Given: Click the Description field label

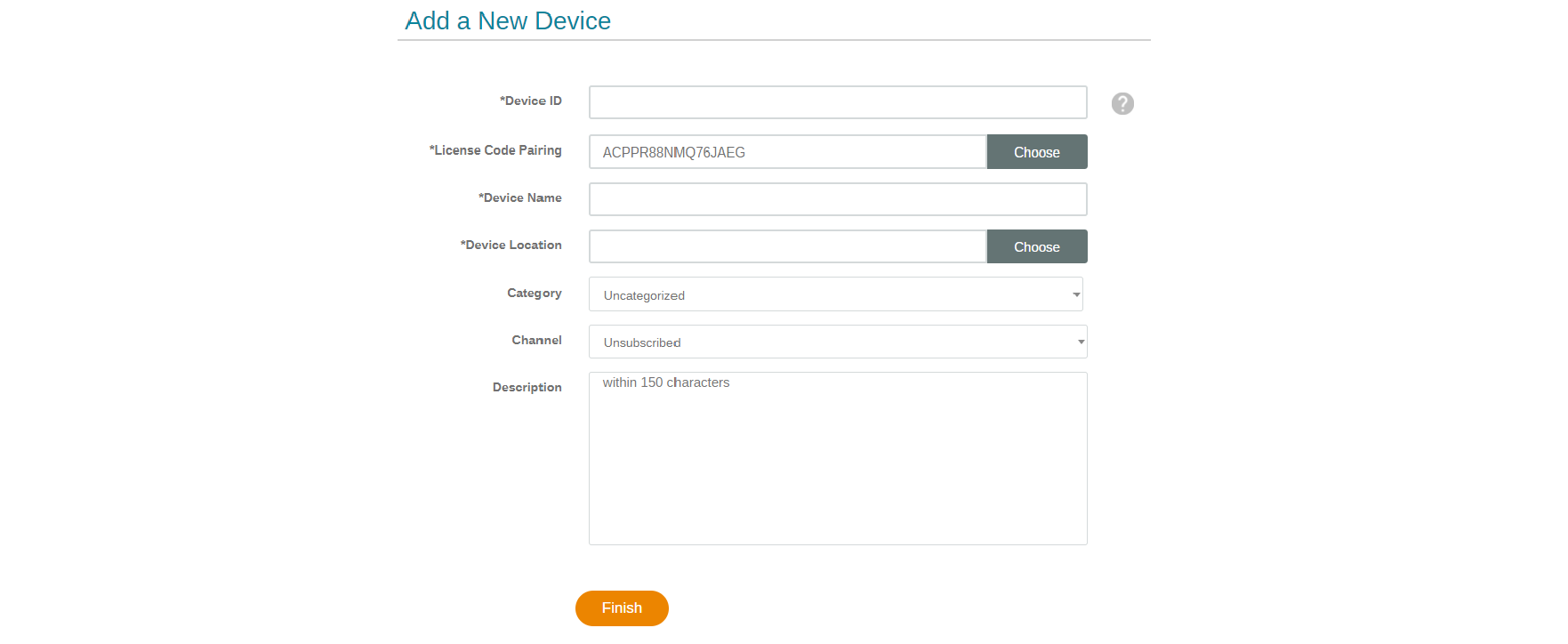Looking at the screenshot, I should point(527,388).
